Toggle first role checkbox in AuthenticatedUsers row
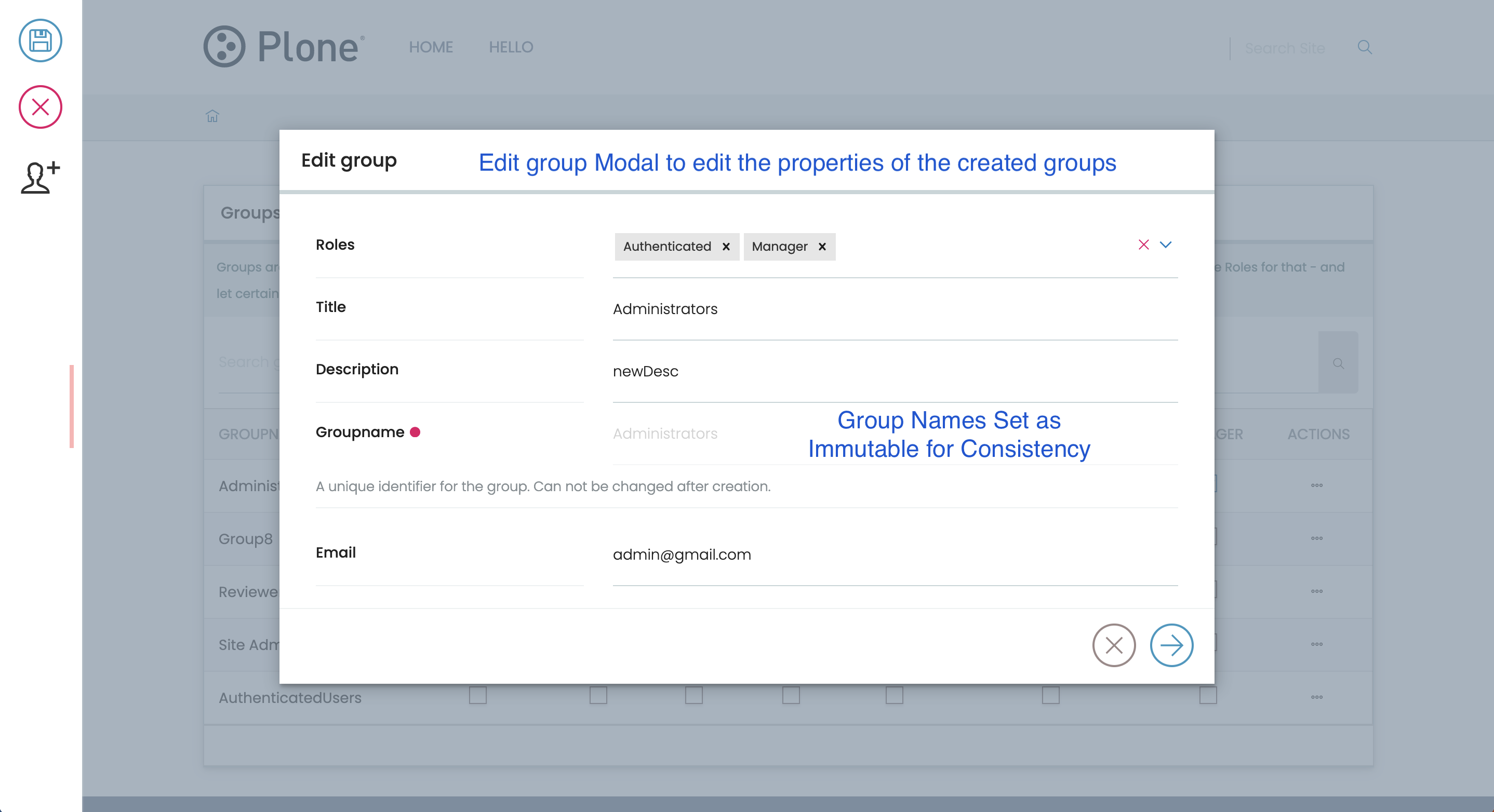Screen dimensions: 1494x812 pyautogui.click(x=477, y=695)
